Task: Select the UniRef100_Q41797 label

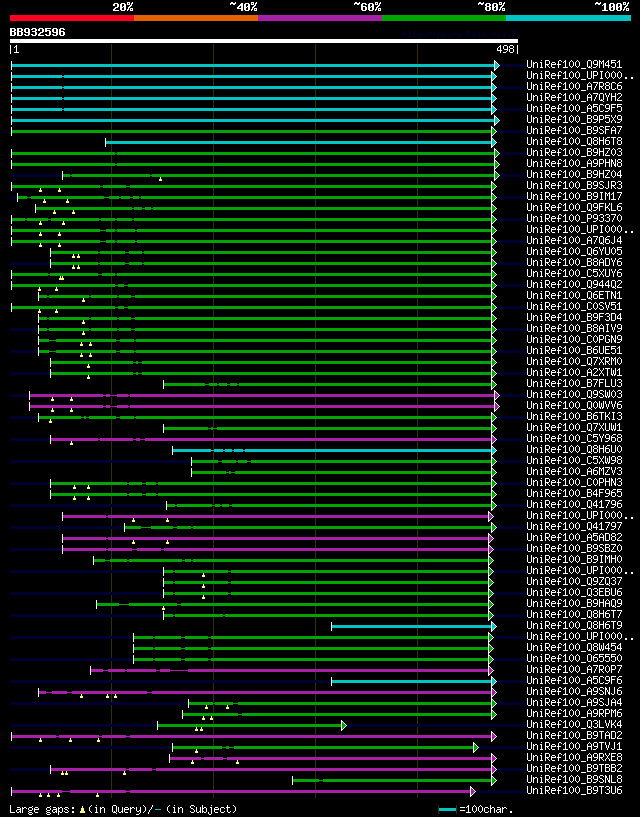Action: 574,526
